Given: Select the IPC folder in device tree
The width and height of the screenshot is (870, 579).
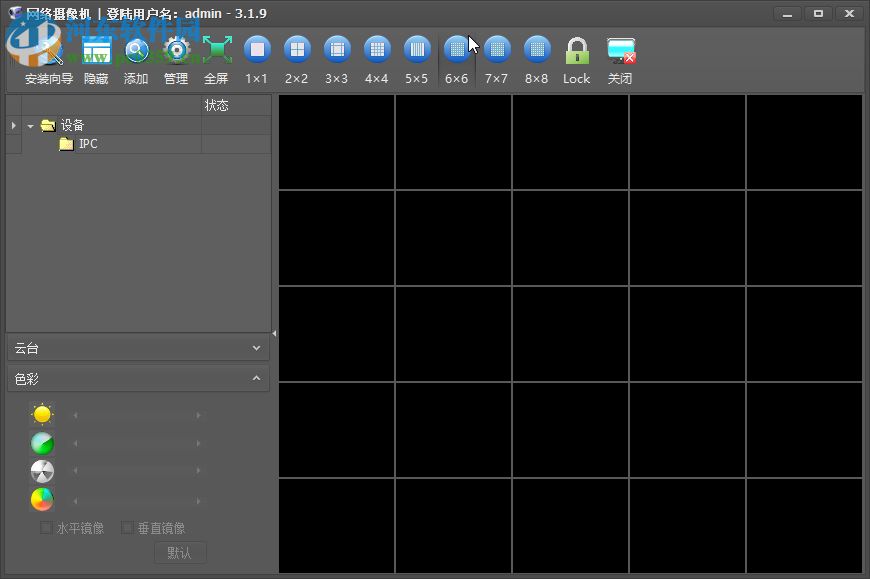Looking at the screenshot, I should pyautogui.click(x=88, y=143).
